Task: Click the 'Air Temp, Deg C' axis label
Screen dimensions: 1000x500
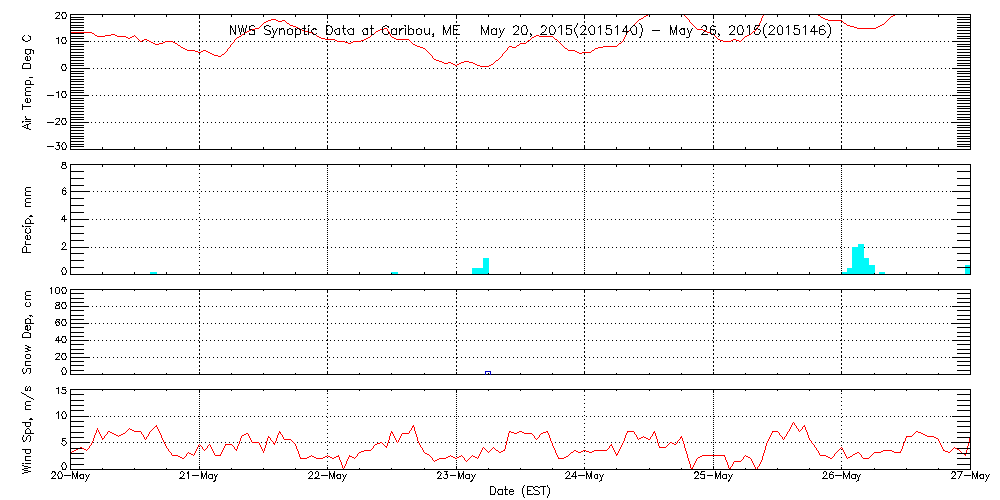Action: [29, 80]
